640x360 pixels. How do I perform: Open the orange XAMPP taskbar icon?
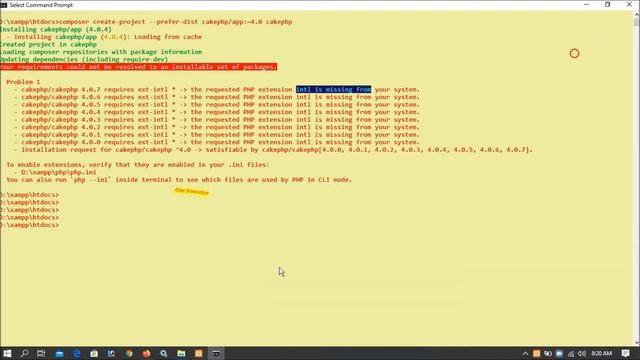198,353
